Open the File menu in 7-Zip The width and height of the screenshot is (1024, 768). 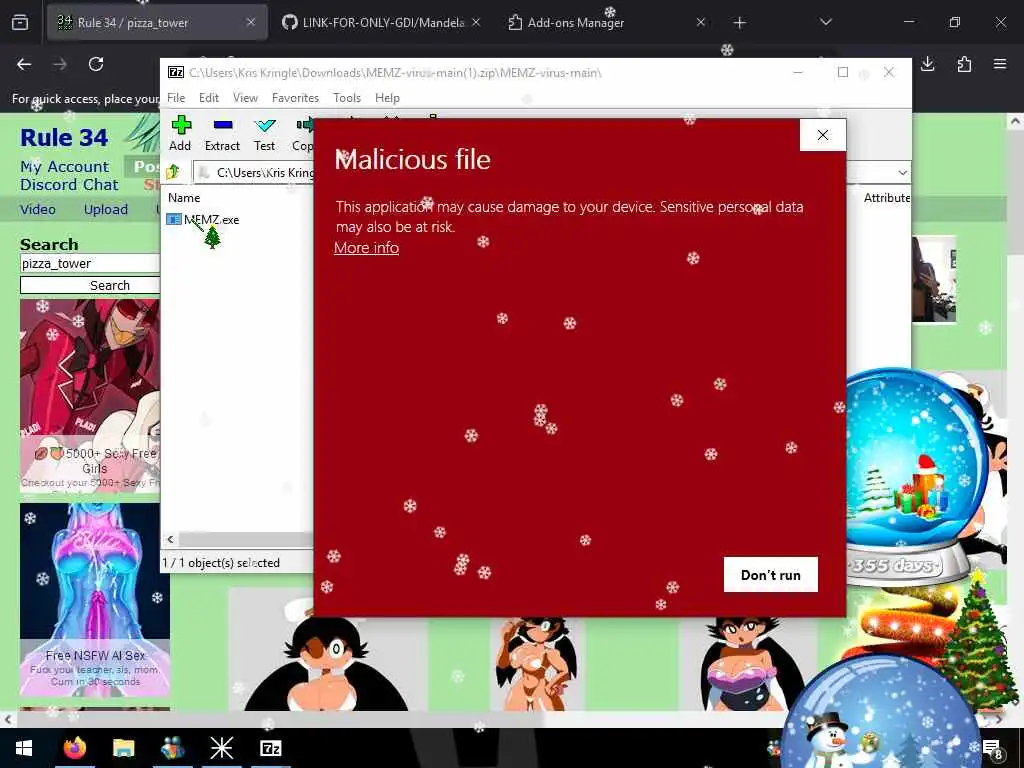(176, 97)
